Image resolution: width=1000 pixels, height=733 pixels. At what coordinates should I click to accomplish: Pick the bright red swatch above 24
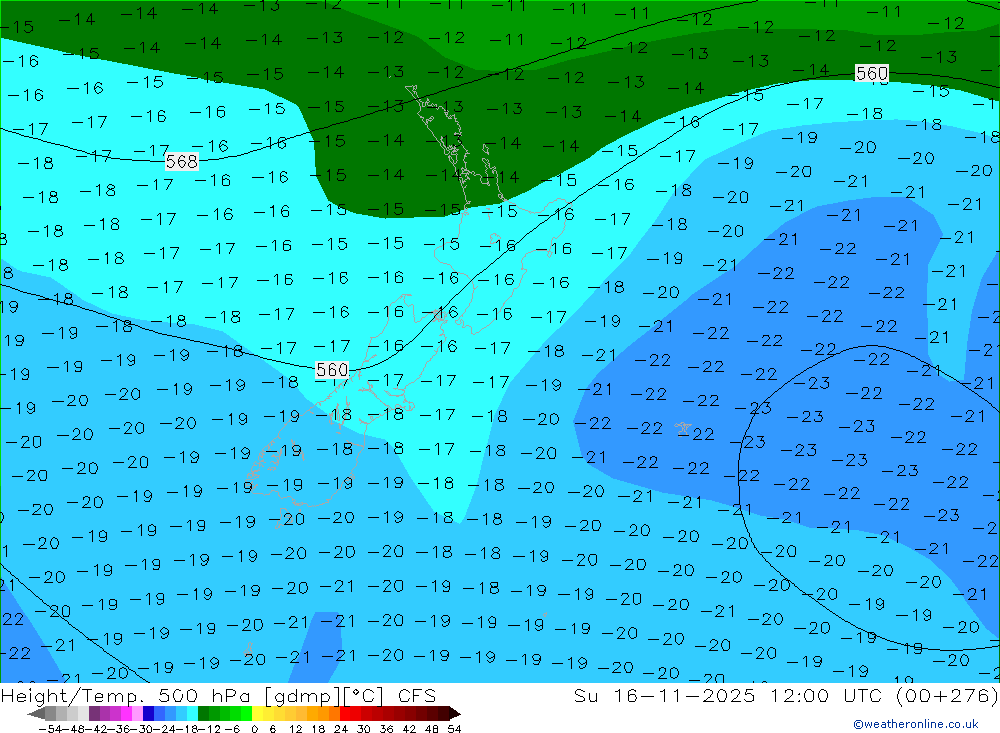(x=345, y=713)
